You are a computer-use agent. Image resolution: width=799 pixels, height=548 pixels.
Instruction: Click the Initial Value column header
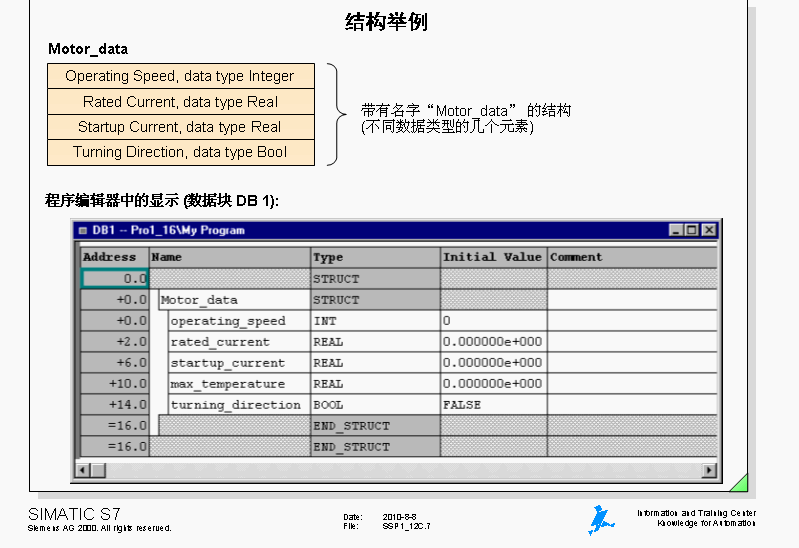493,257
